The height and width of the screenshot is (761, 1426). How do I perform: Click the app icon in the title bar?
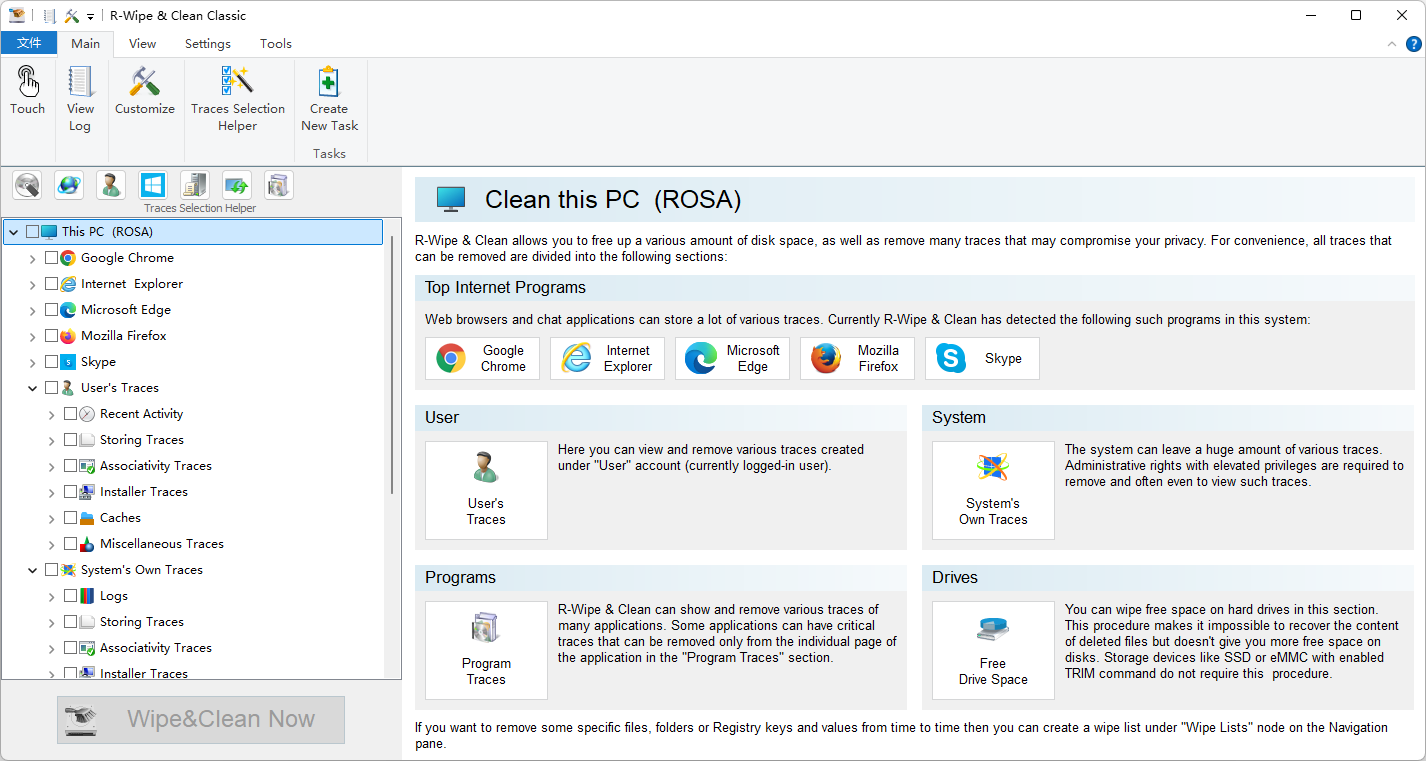click(x=17, y=15)
